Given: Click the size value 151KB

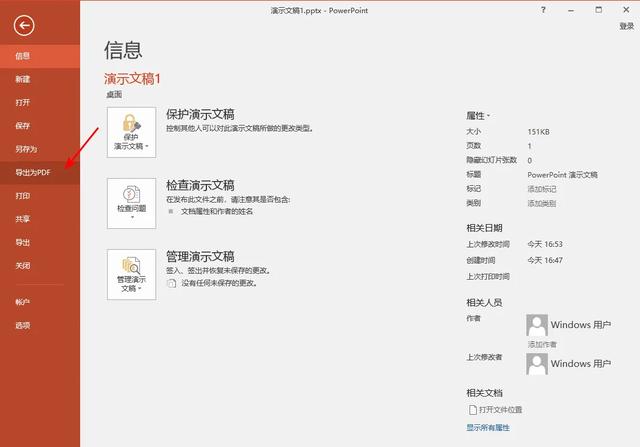Looking at the screenshot, I should [x=538, y=132].
